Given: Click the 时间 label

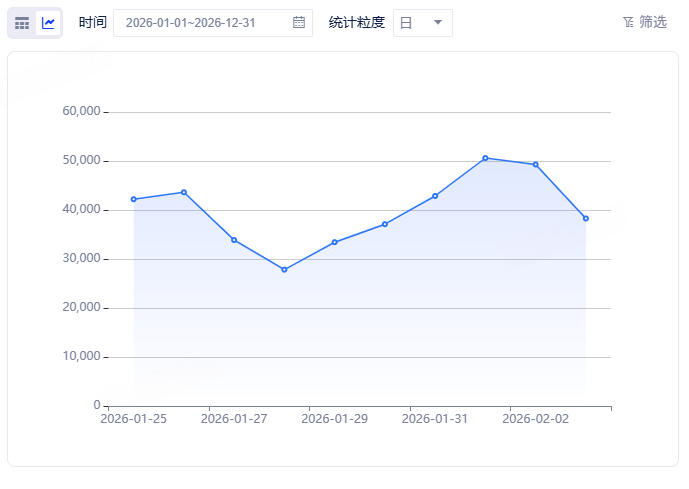Looking at the screenshot, I should (x=93, y=22).
